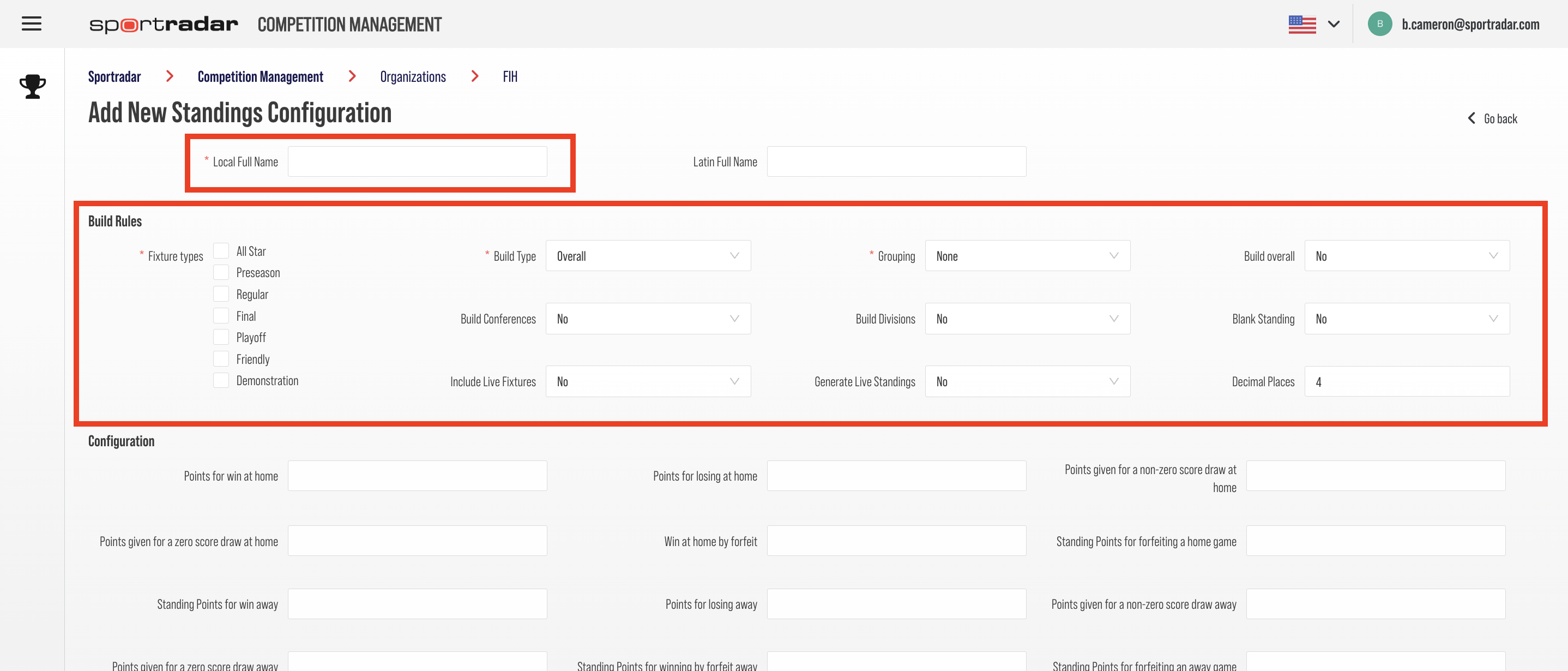1568x671 pixels.
Task: Open the Grouping dropdown
Action: tap(1028, 256)
